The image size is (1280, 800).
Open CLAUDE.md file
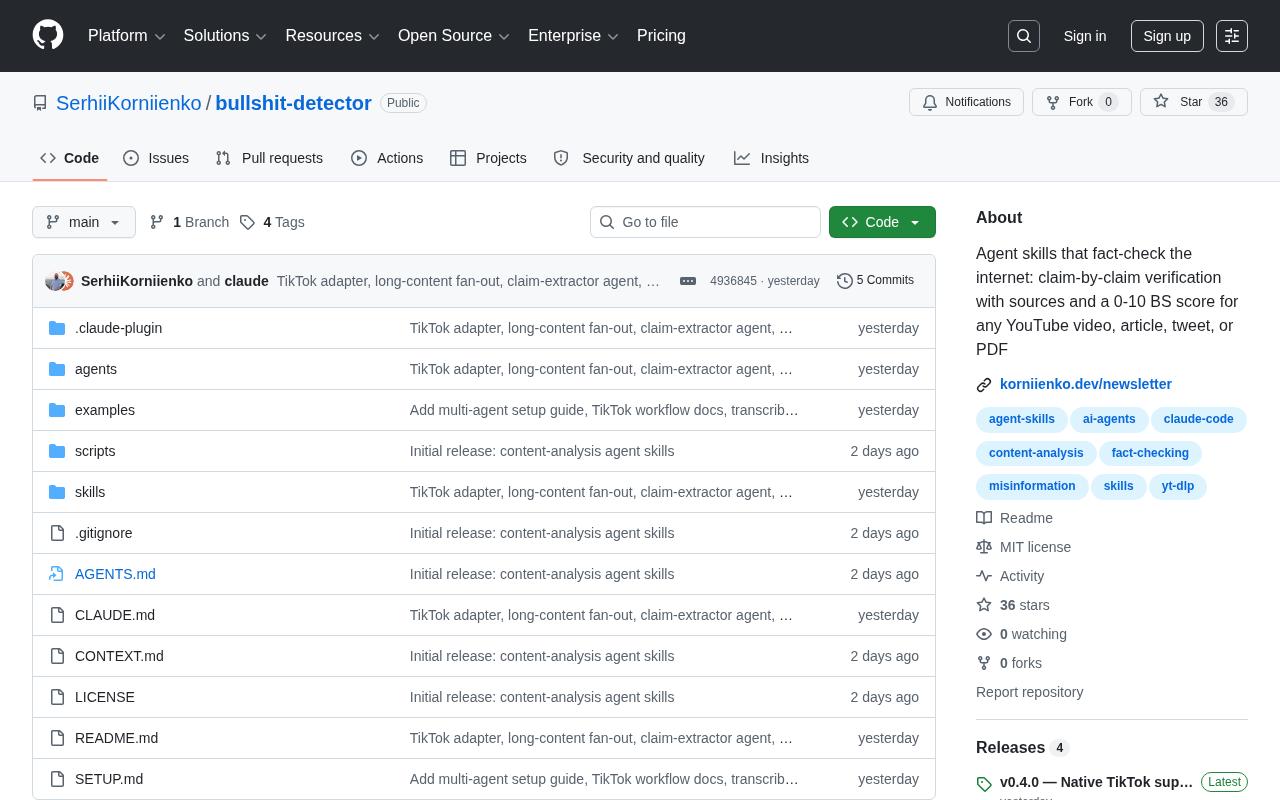pos(115,615)
